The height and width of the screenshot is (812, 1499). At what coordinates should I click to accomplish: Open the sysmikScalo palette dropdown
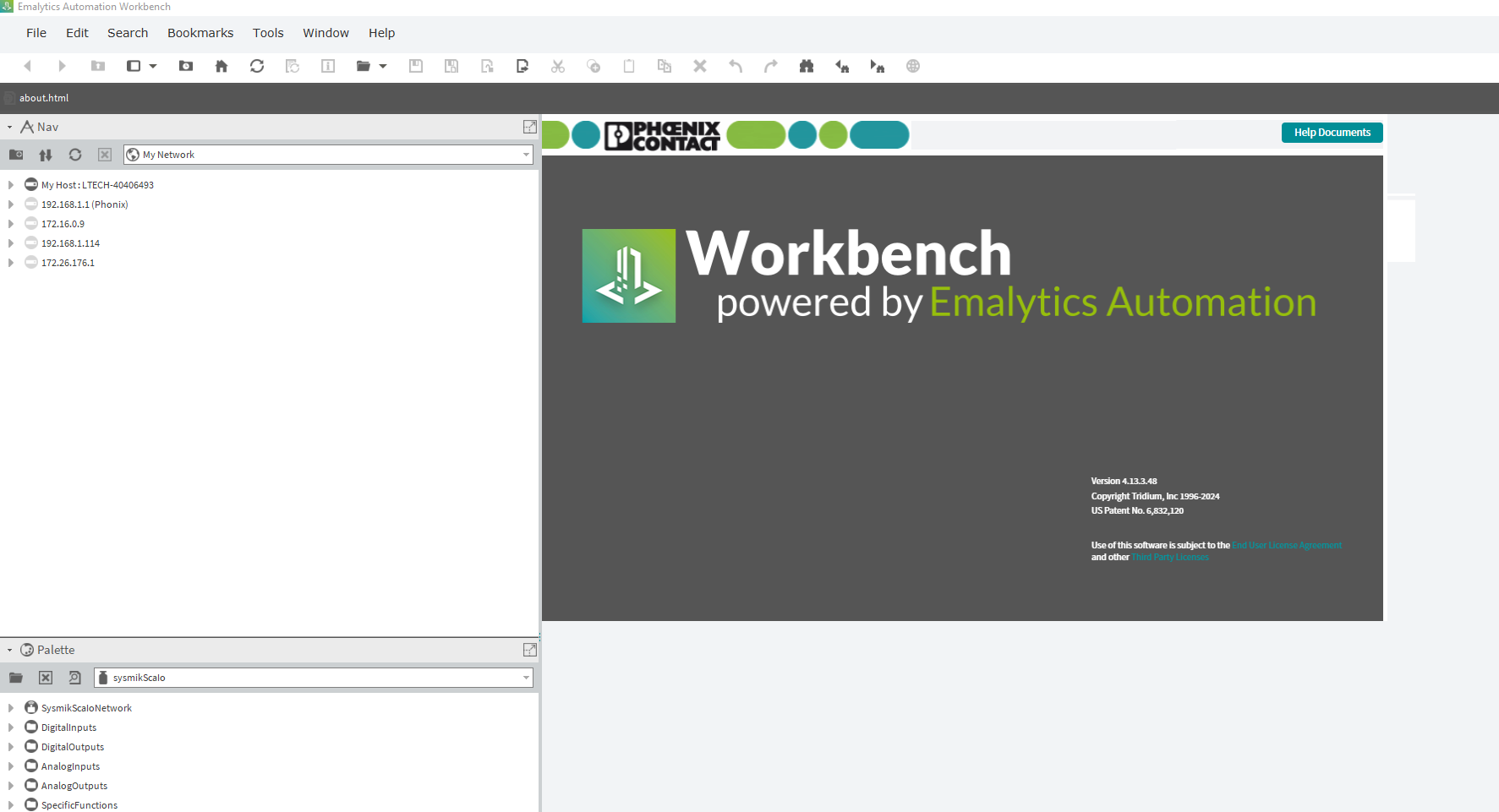[526, 678]
